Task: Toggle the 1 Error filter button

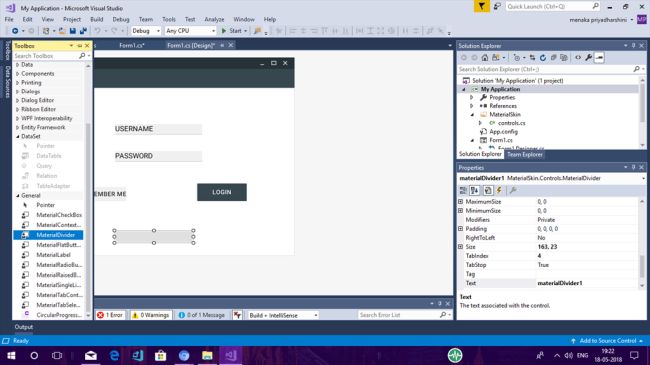Action: (x=110, y=315)
